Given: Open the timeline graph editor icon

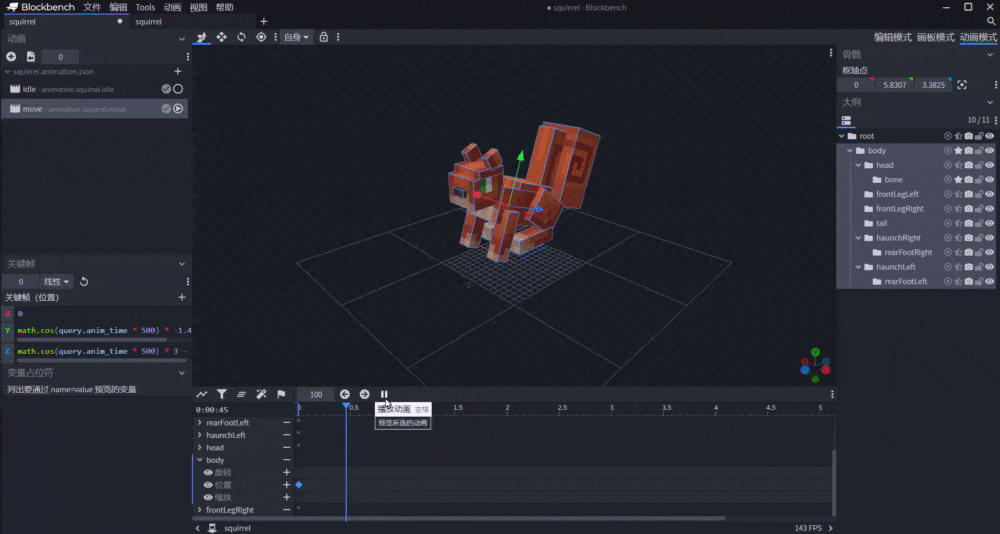Looking at the screenshot, I should click(202, 394).
